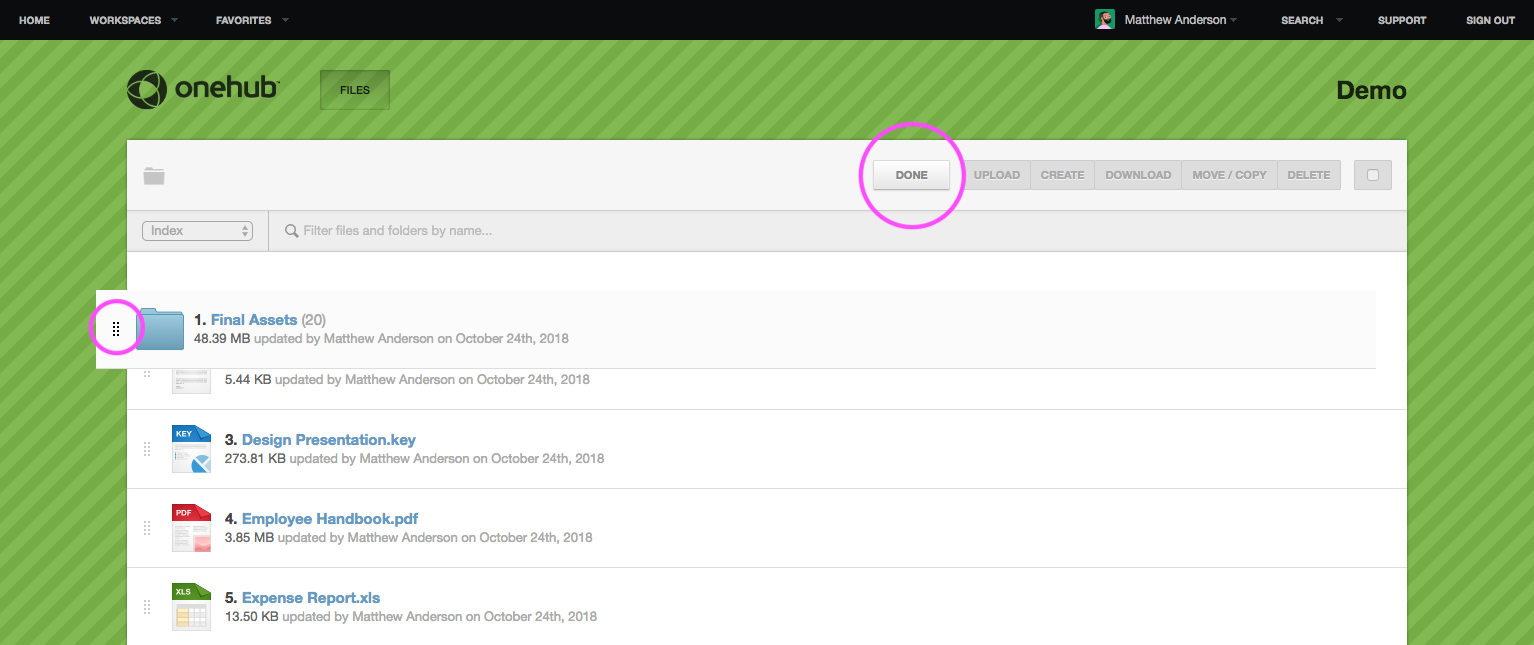Click the Upload button
1534x645 pixels.
[x=997, y=175]
